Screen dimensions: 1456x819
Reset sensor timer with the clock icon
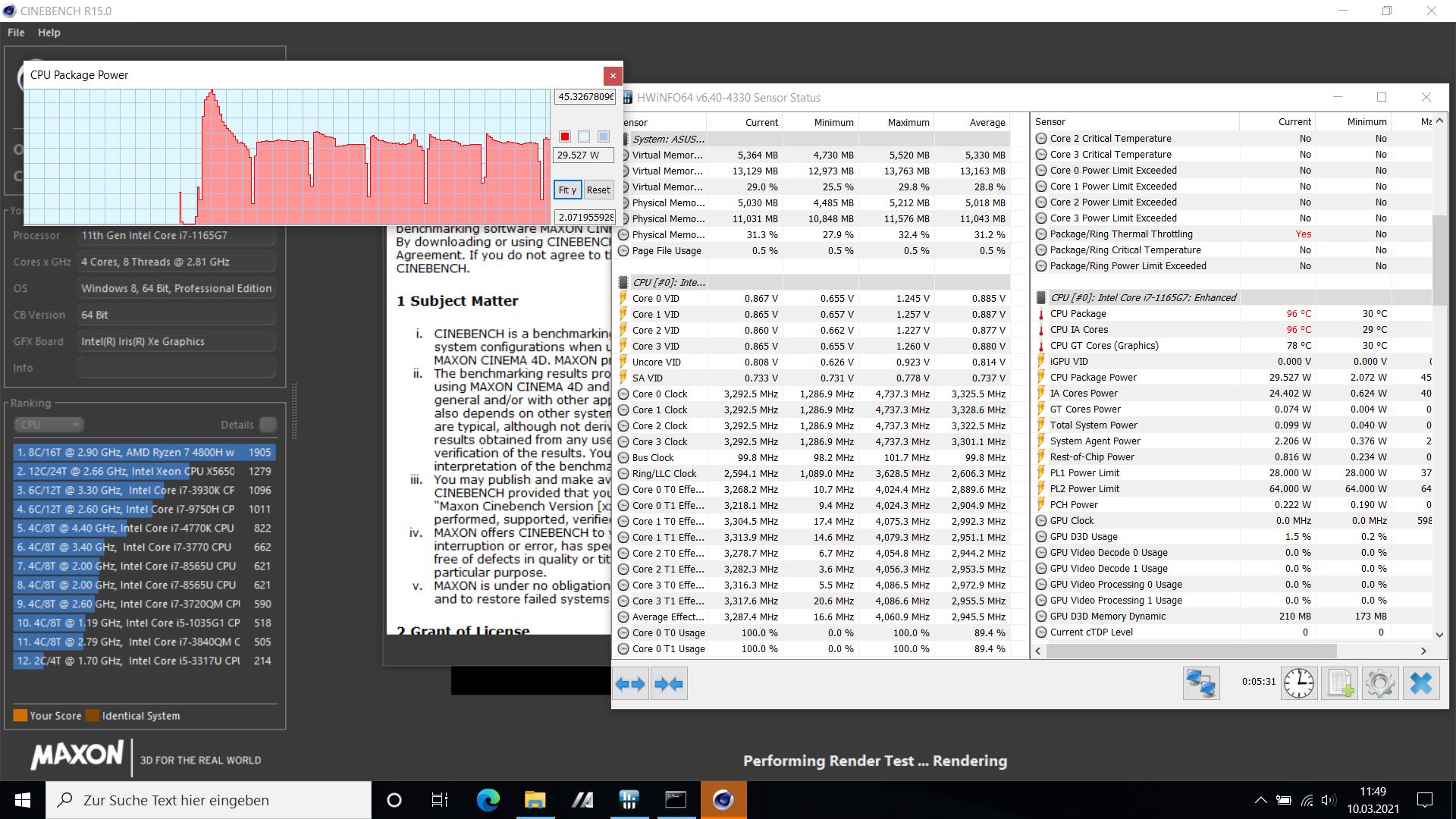tap(1299, 683)
